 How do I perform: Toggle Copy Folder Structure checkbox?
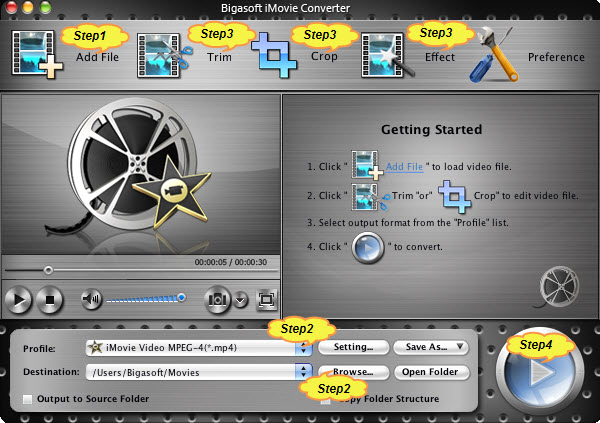326,400
